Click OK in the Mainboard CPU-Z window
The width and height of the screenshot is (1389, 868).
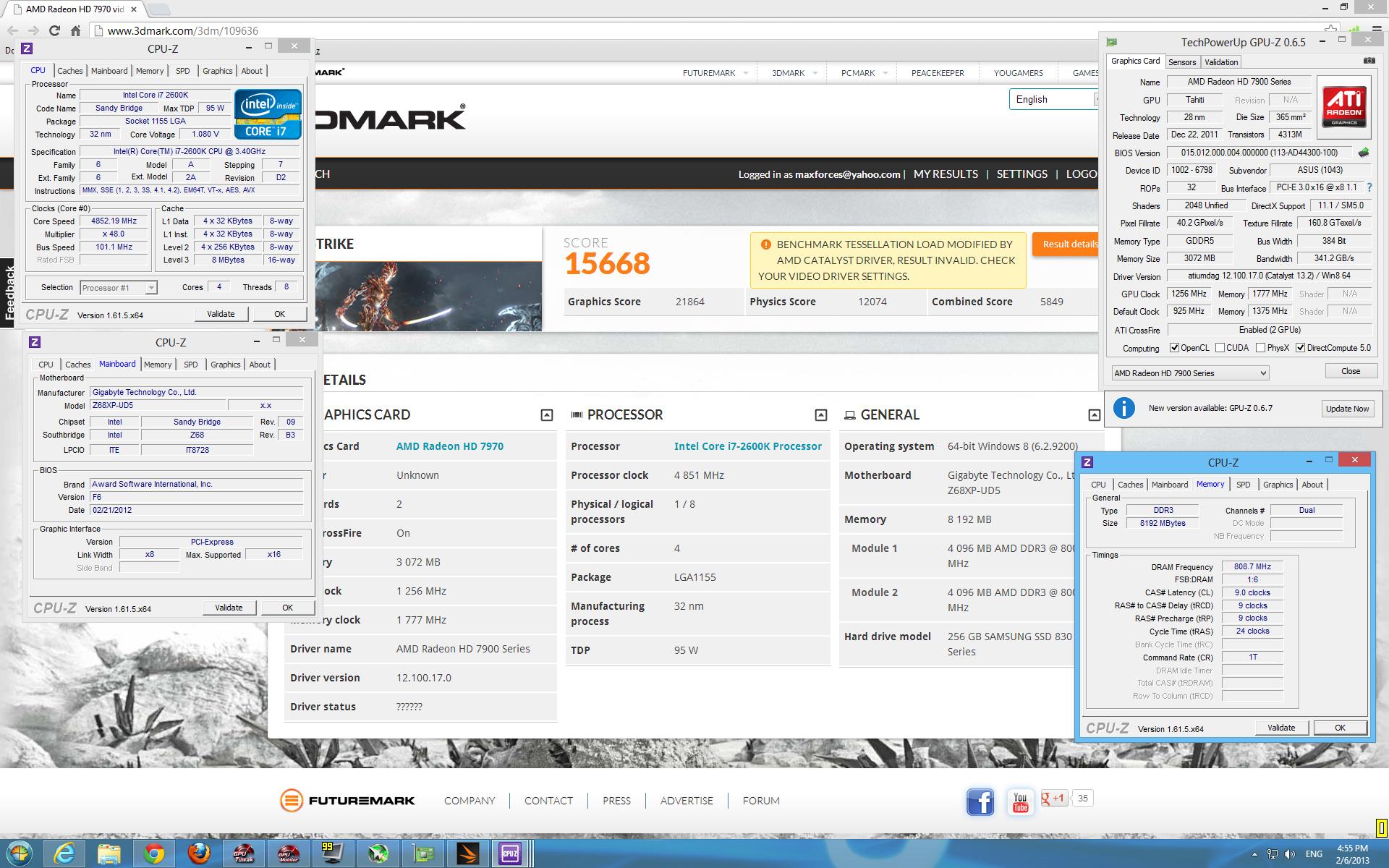point(287,608)
